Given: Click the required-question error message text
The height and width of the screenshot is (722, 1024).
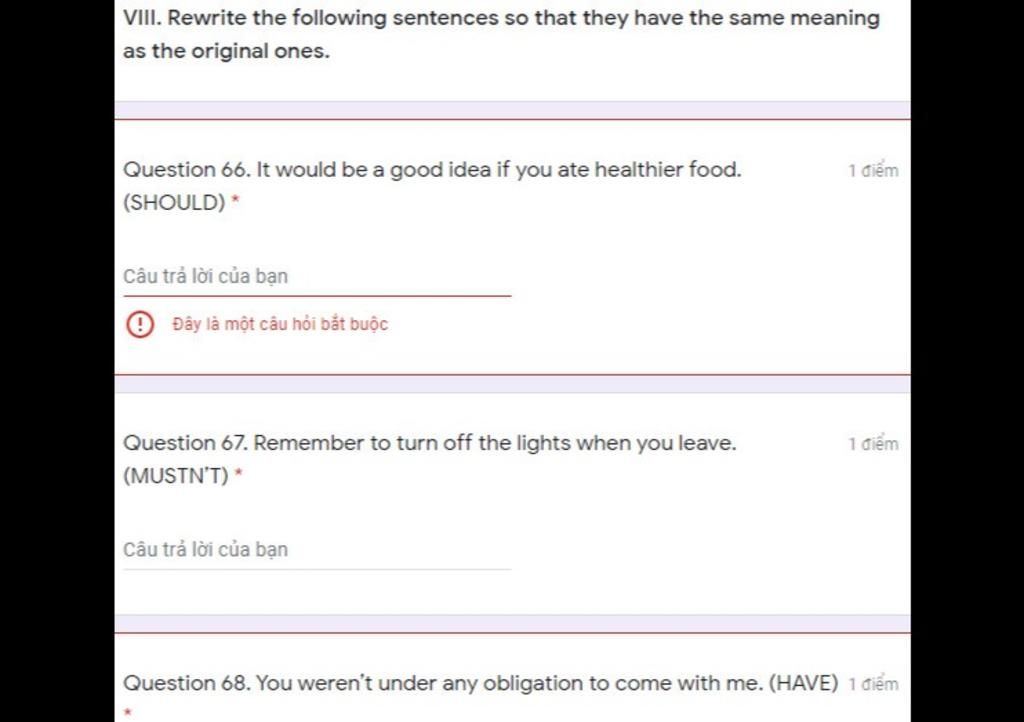Looking at the screenshot, I should 280,324.
